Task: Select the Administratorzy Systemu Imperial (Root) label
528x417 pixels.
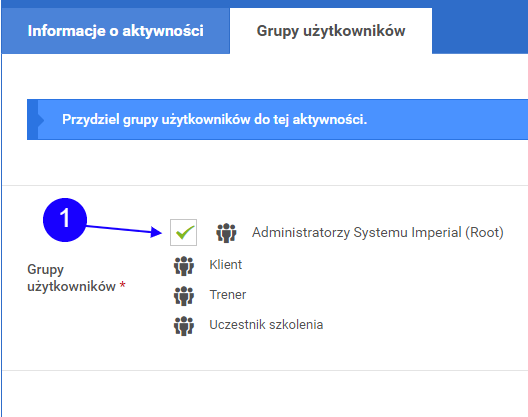Action: pos(377,232)
